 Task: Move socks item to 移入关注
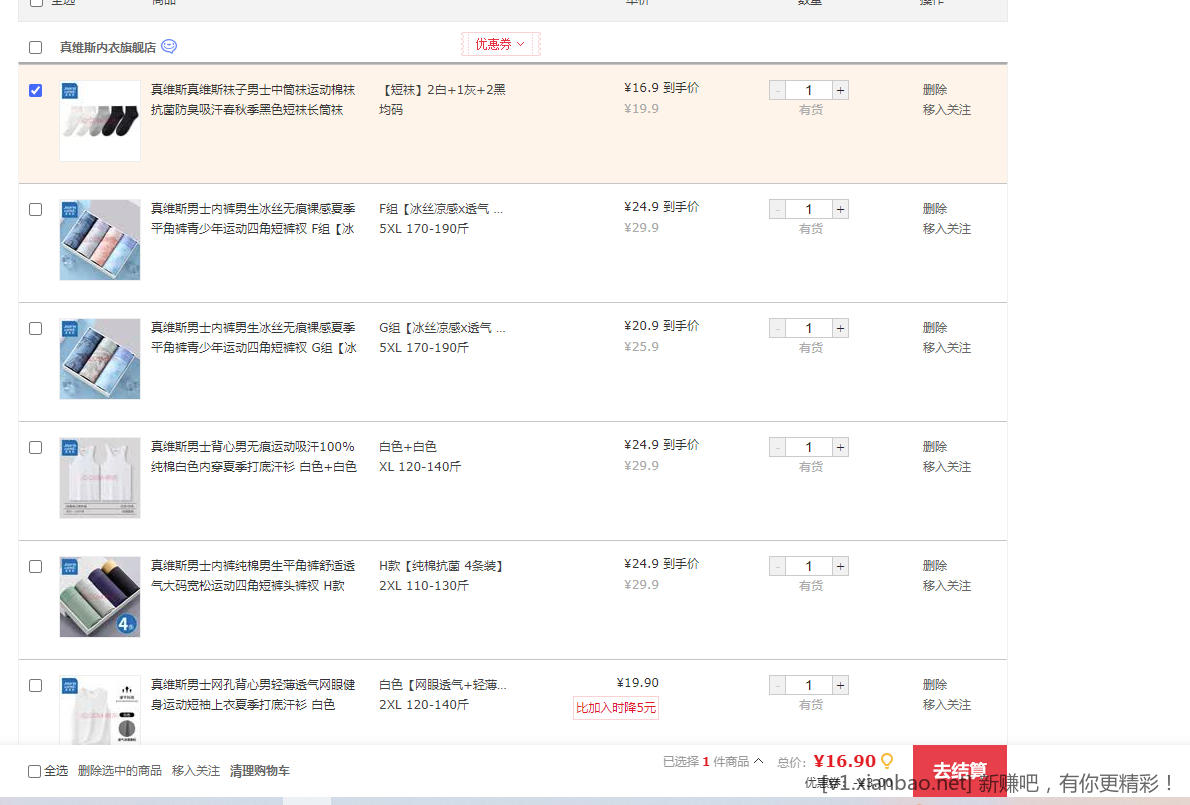pos(946,110)
